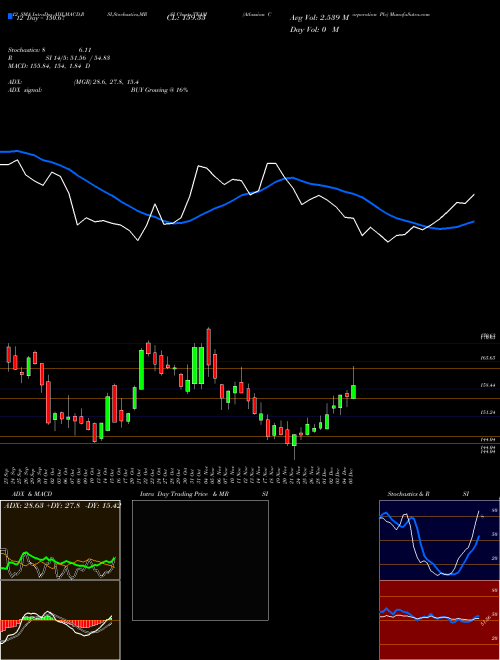Click the blue 12 Day SMA legend square
500x660 pixels.
tap(10, 16)
